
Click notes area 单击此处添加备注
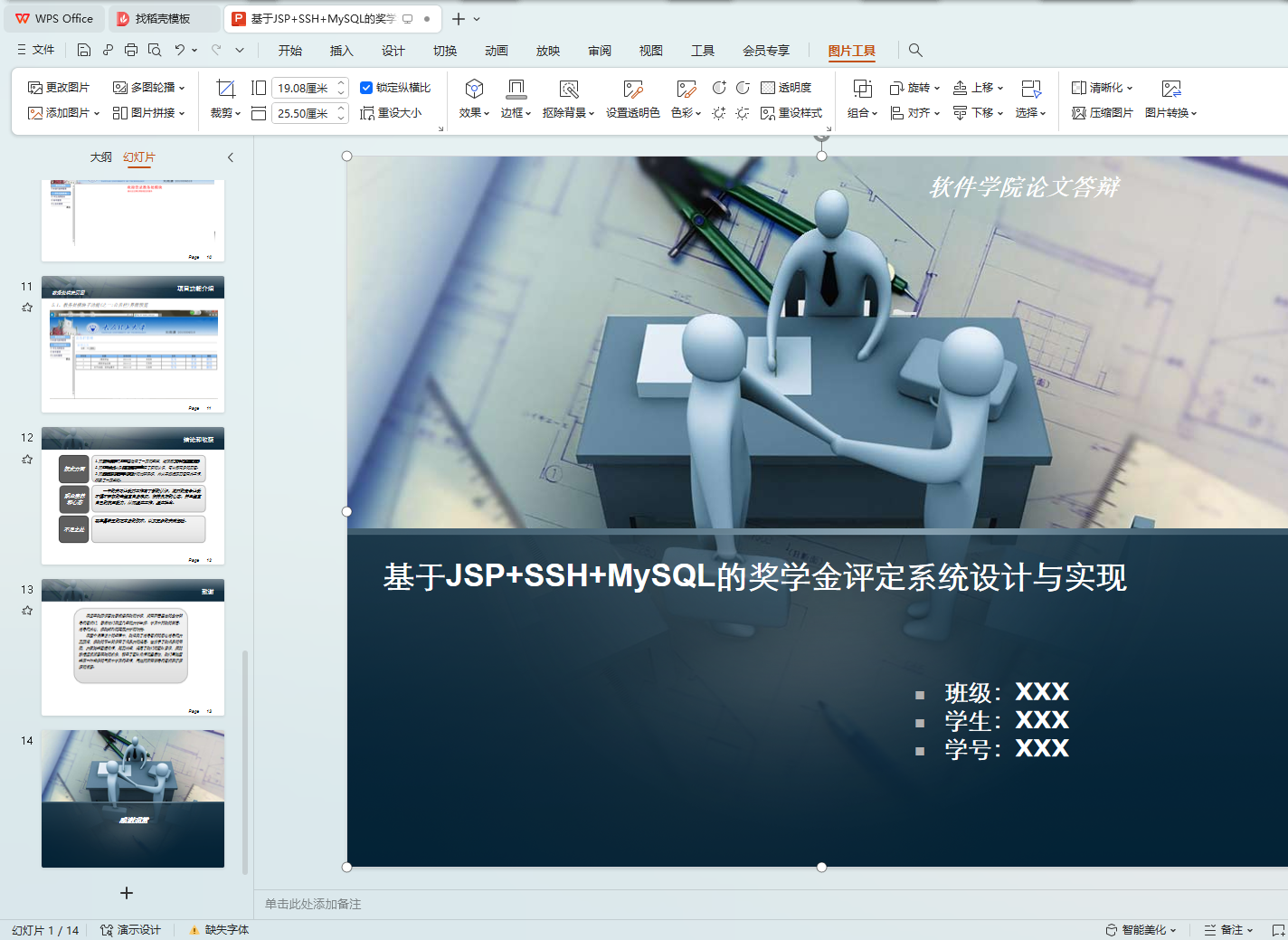point(313,904)
